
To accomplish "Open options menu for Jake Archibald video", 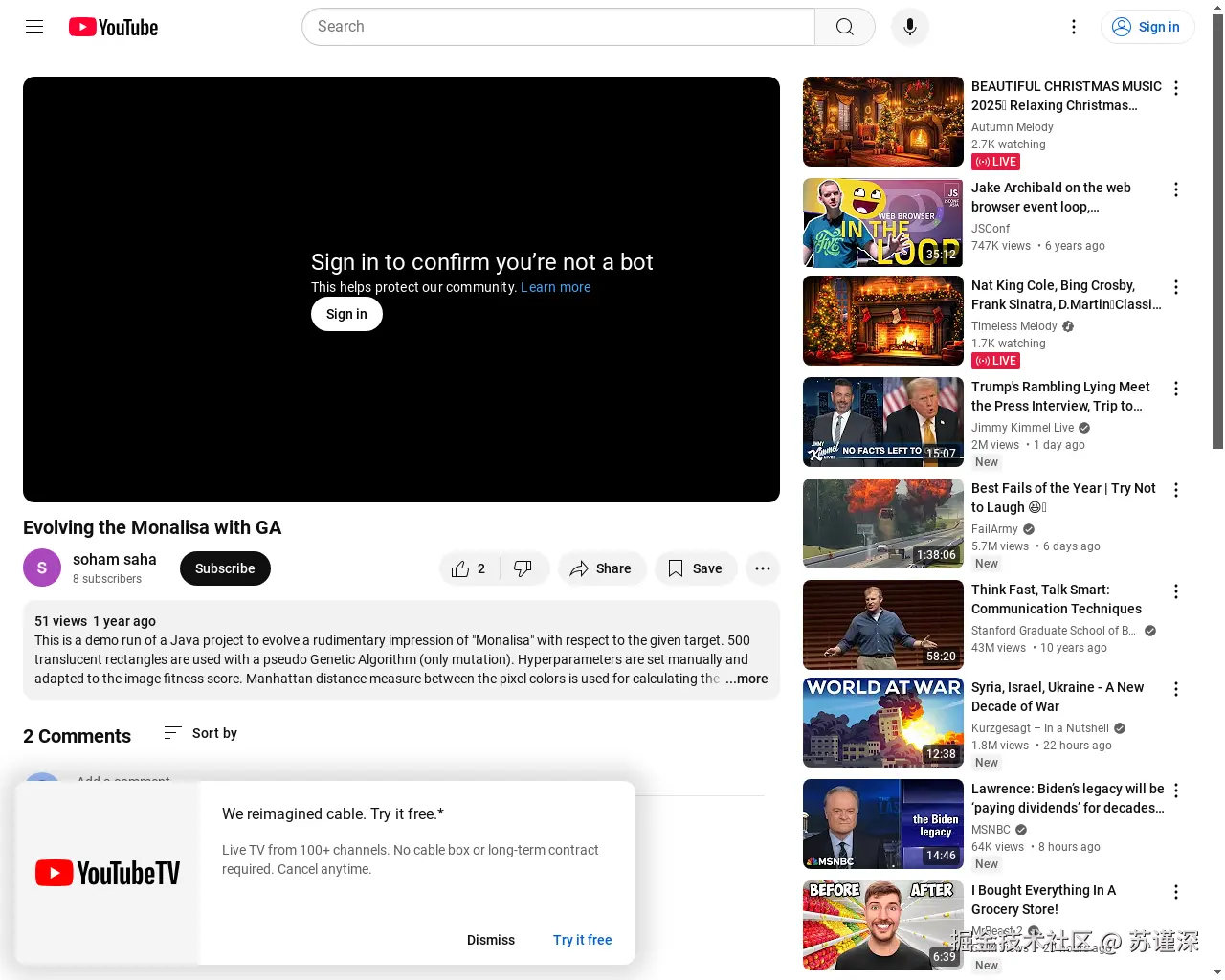I will click(1176, 189).
